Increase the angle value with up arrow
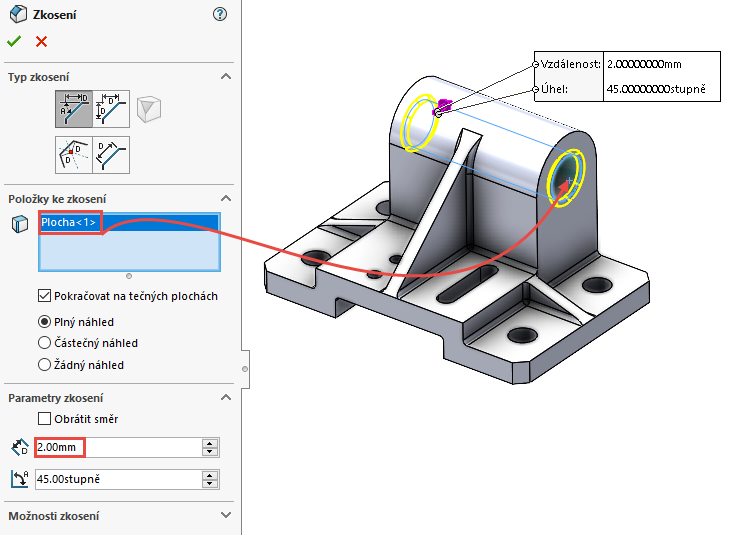 tap(210, 474)
